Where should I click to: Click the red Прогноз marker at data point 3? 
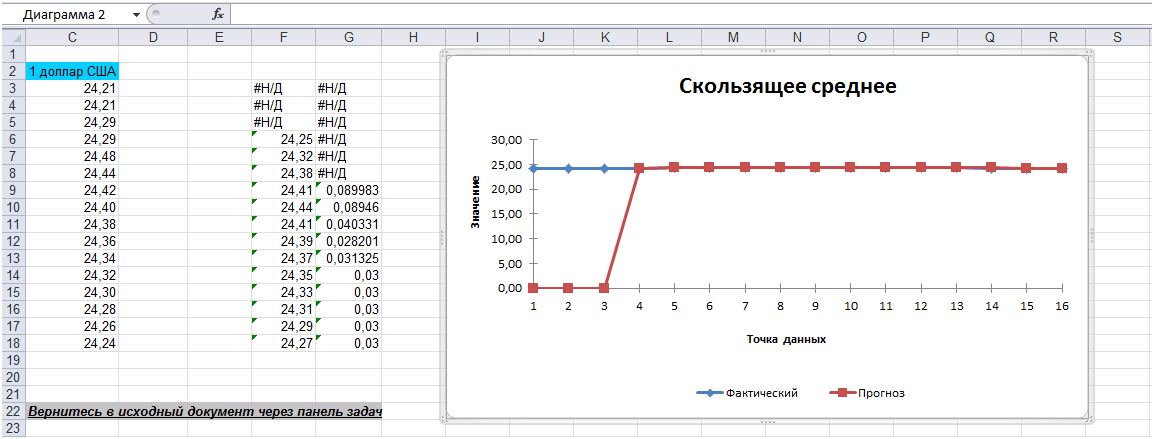(x=603, y=288)
